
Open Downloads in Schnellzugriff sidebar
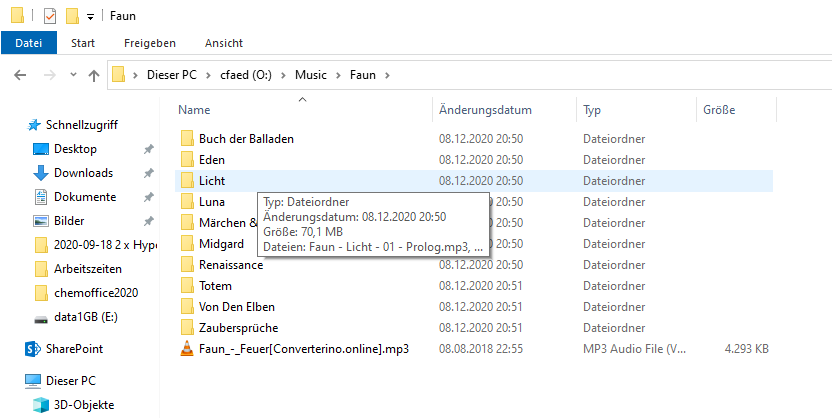tap(83, 173)
